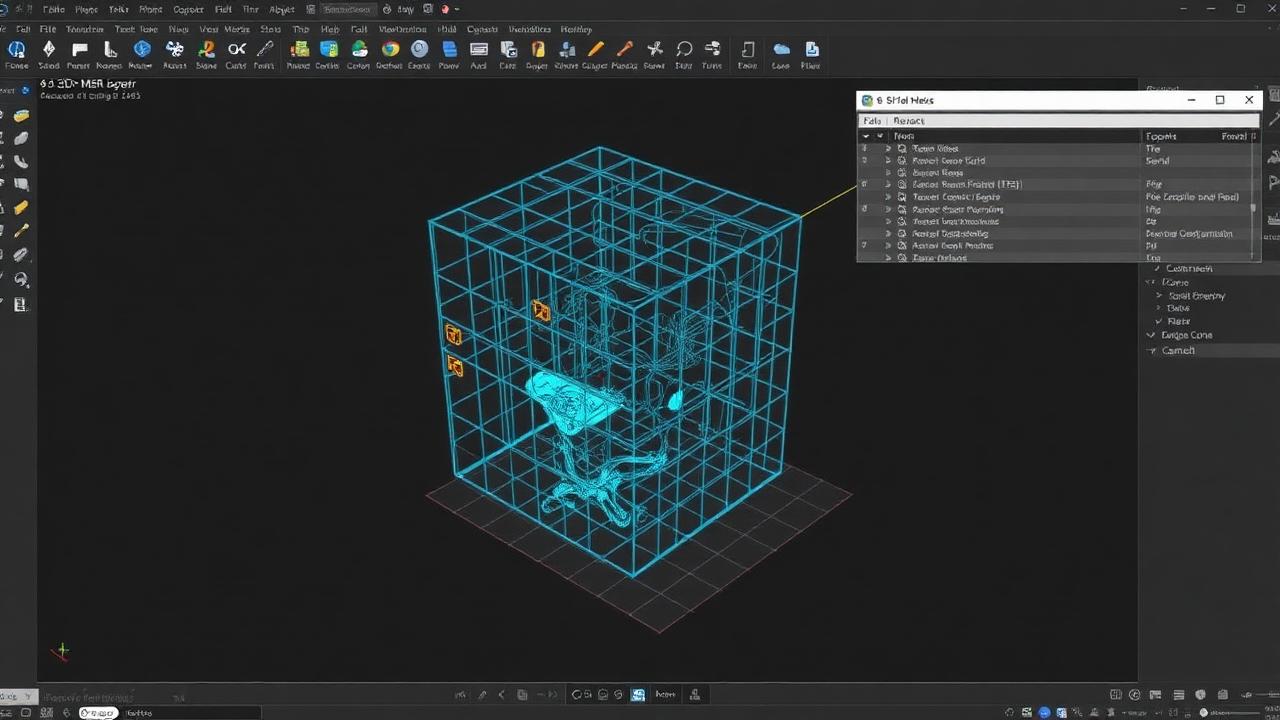Select the white propeller-shaped toolbar icon

(175, 49)
